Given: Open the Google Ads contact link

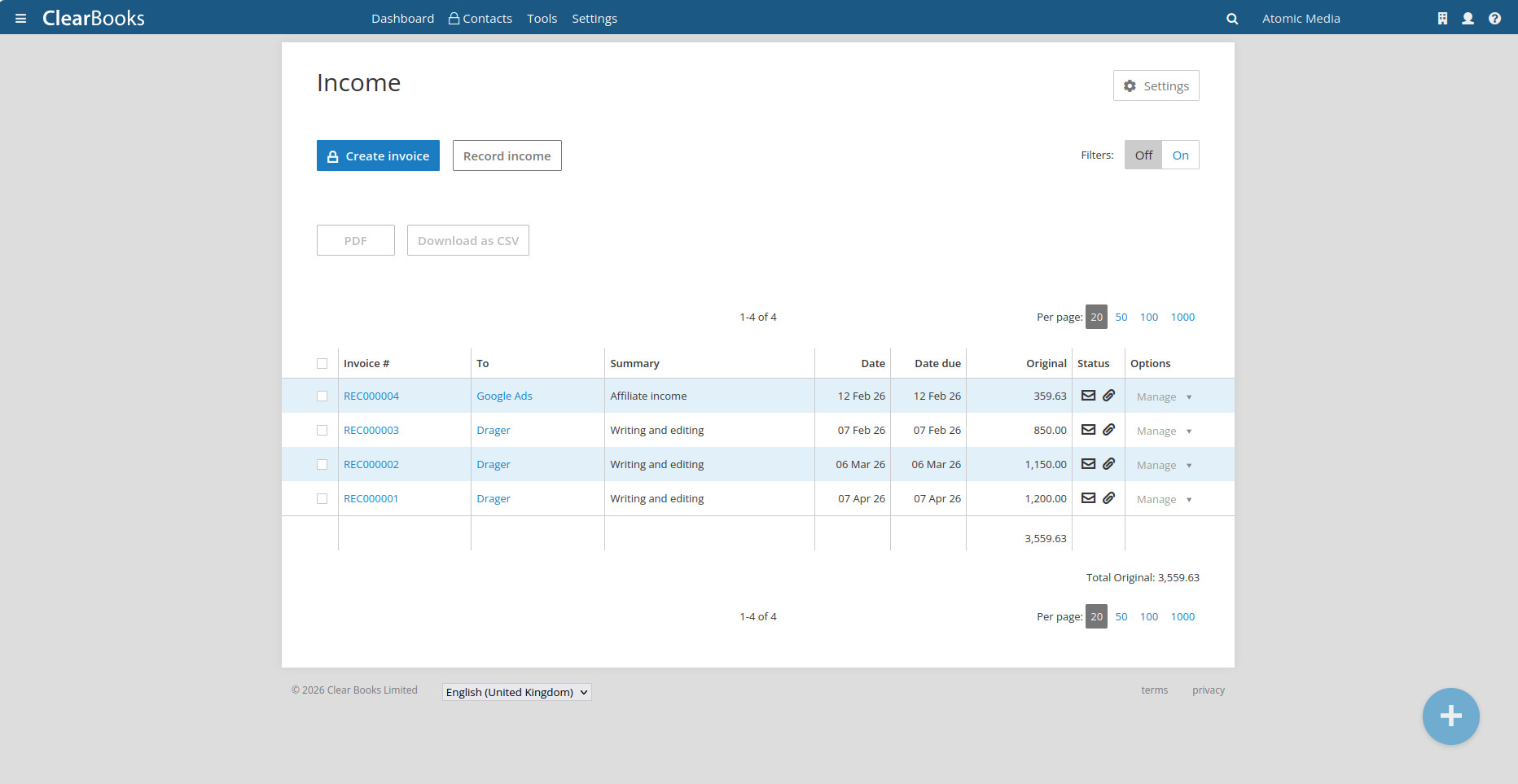Looking at the screenshot, I should [504, 396].
